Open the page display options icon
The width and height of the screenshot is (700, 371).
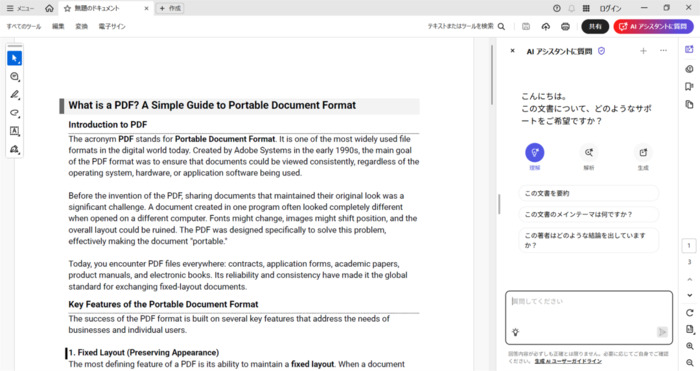(690, 329)
